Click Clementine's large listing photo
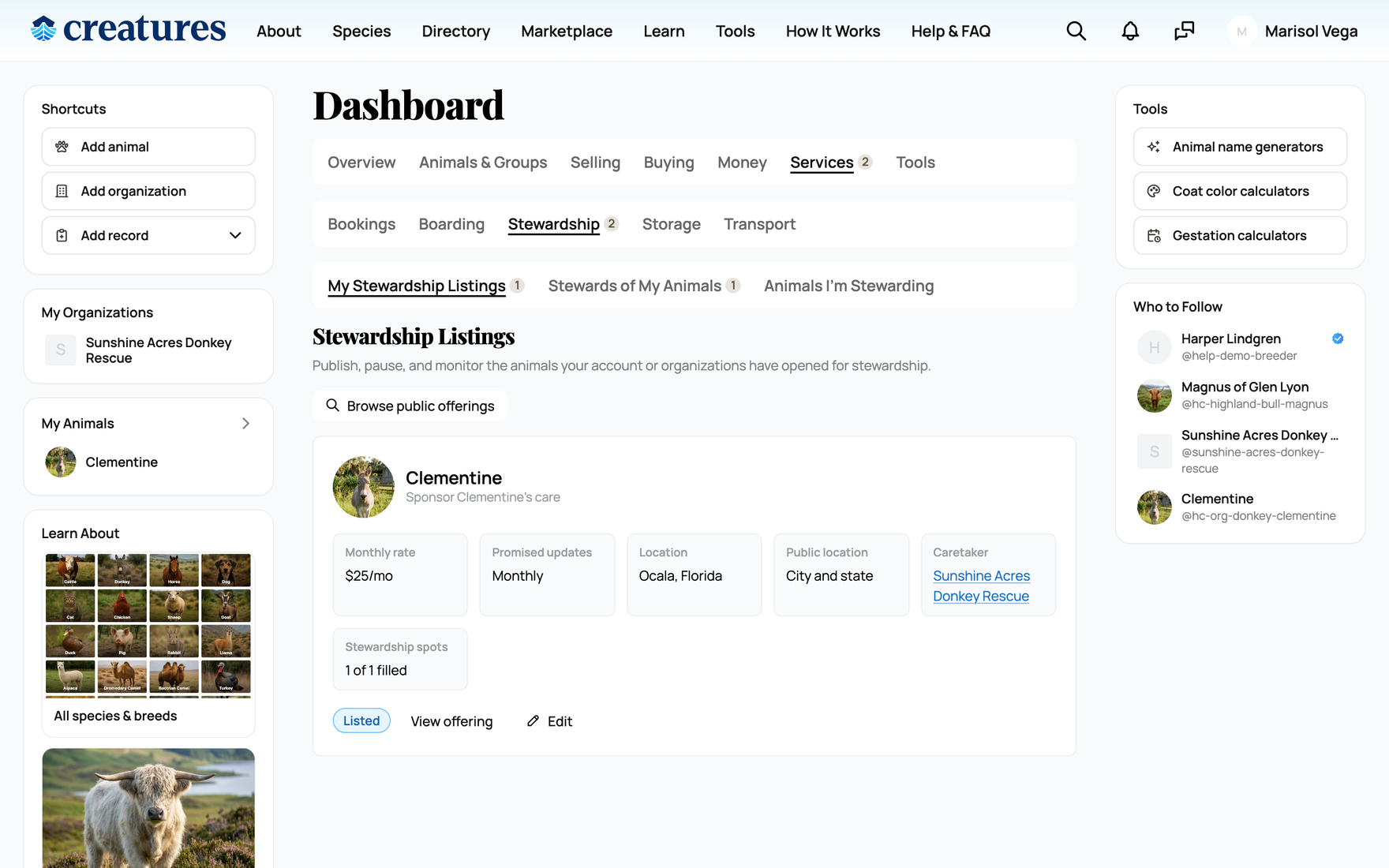This screenshot has width=1389, height=868. (363, 487)
